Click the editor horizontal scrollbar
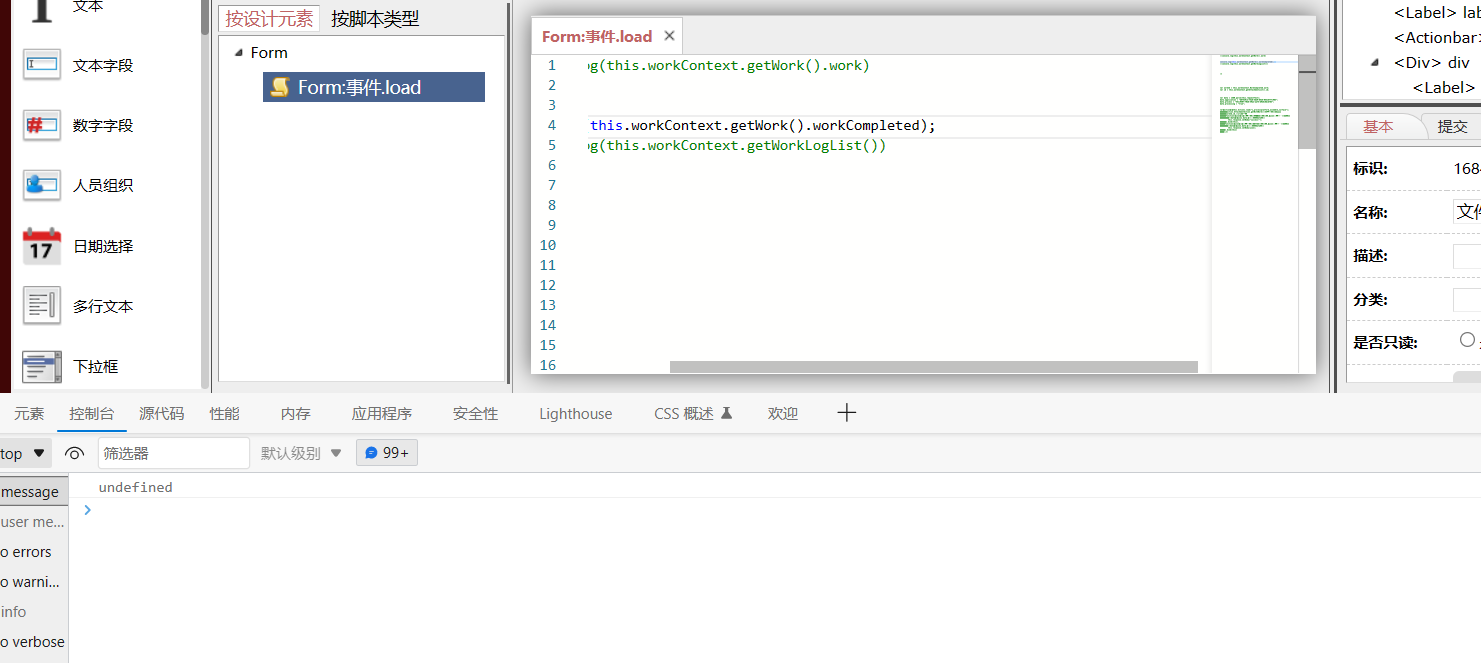Screen dimensions: 1481x663 pos(933,367)
